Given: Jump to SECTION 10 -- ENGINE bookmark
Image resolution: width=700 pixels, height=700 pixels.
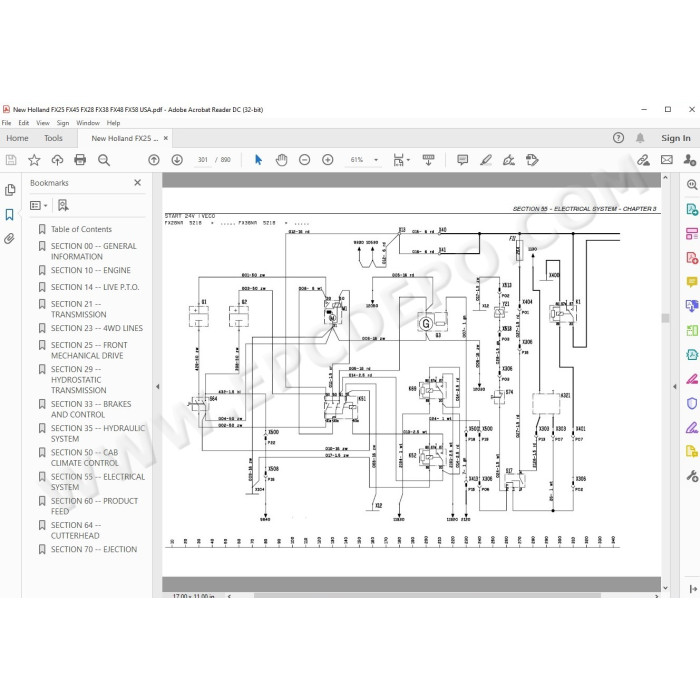Looking at the screenshot, I should (91, 270).
